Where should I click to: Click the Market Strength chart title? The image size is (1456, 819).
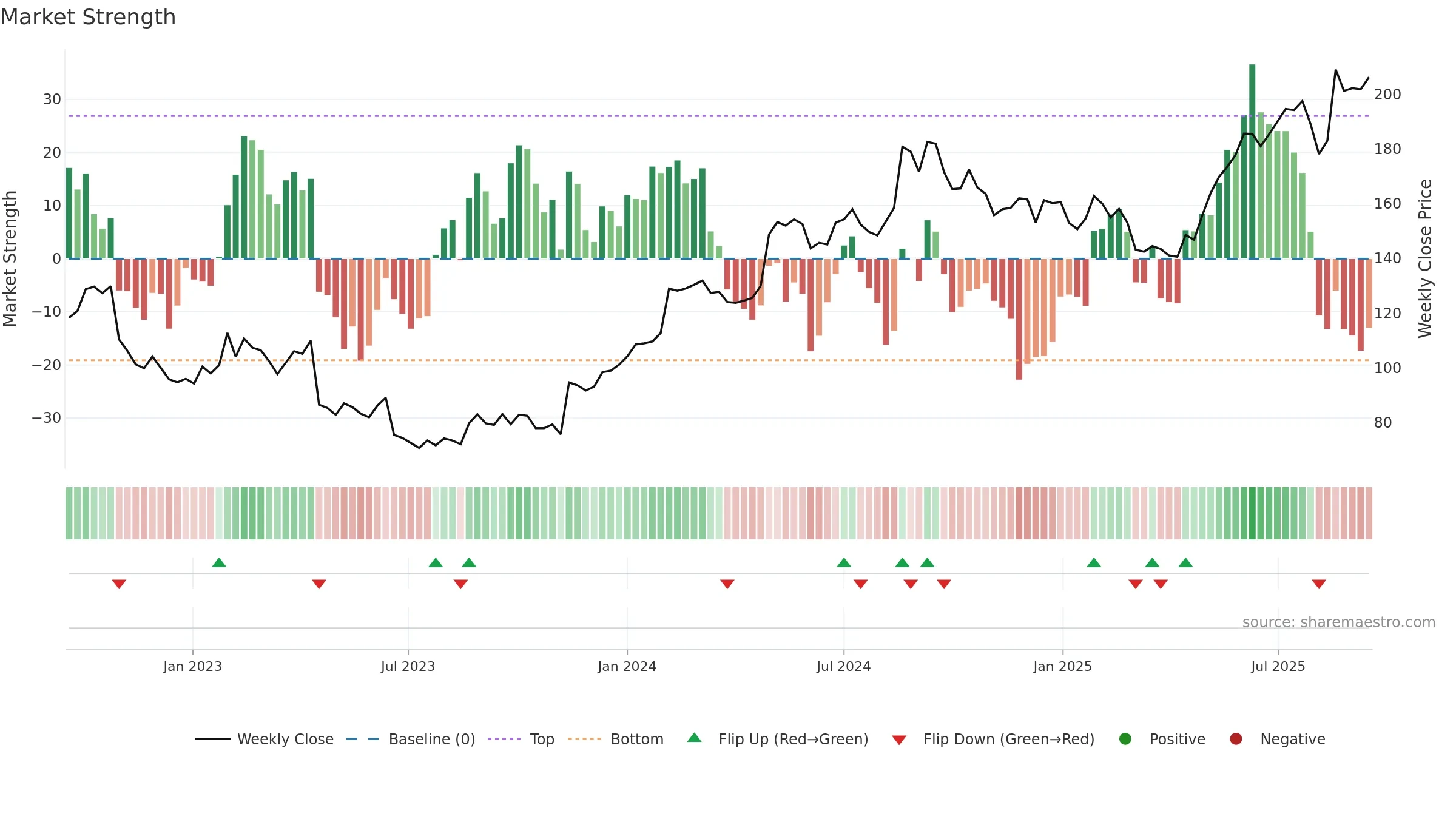pos(88,17)
